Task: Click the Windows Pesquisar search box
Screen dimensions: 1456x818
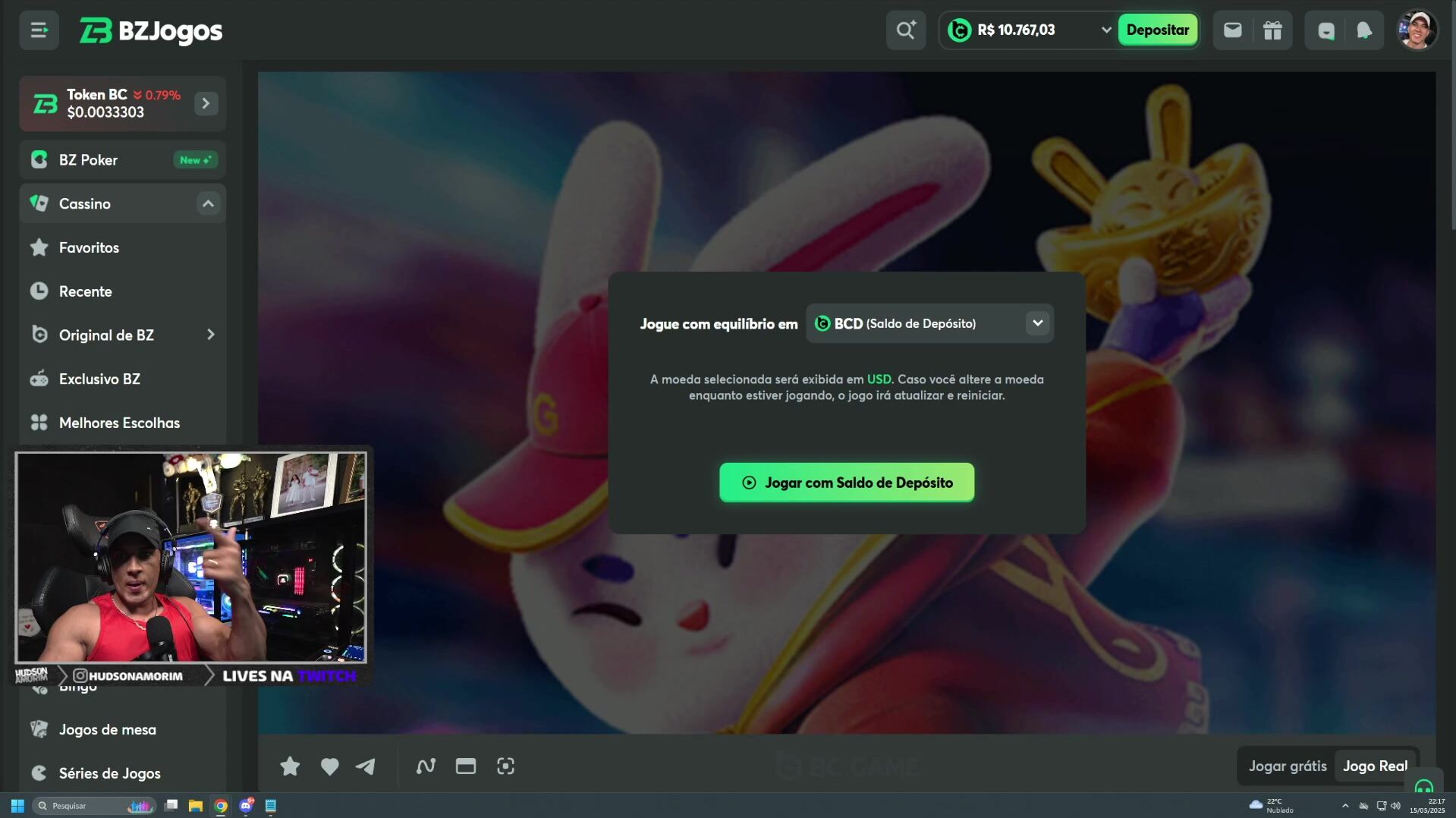Action: tap(93, 806)
